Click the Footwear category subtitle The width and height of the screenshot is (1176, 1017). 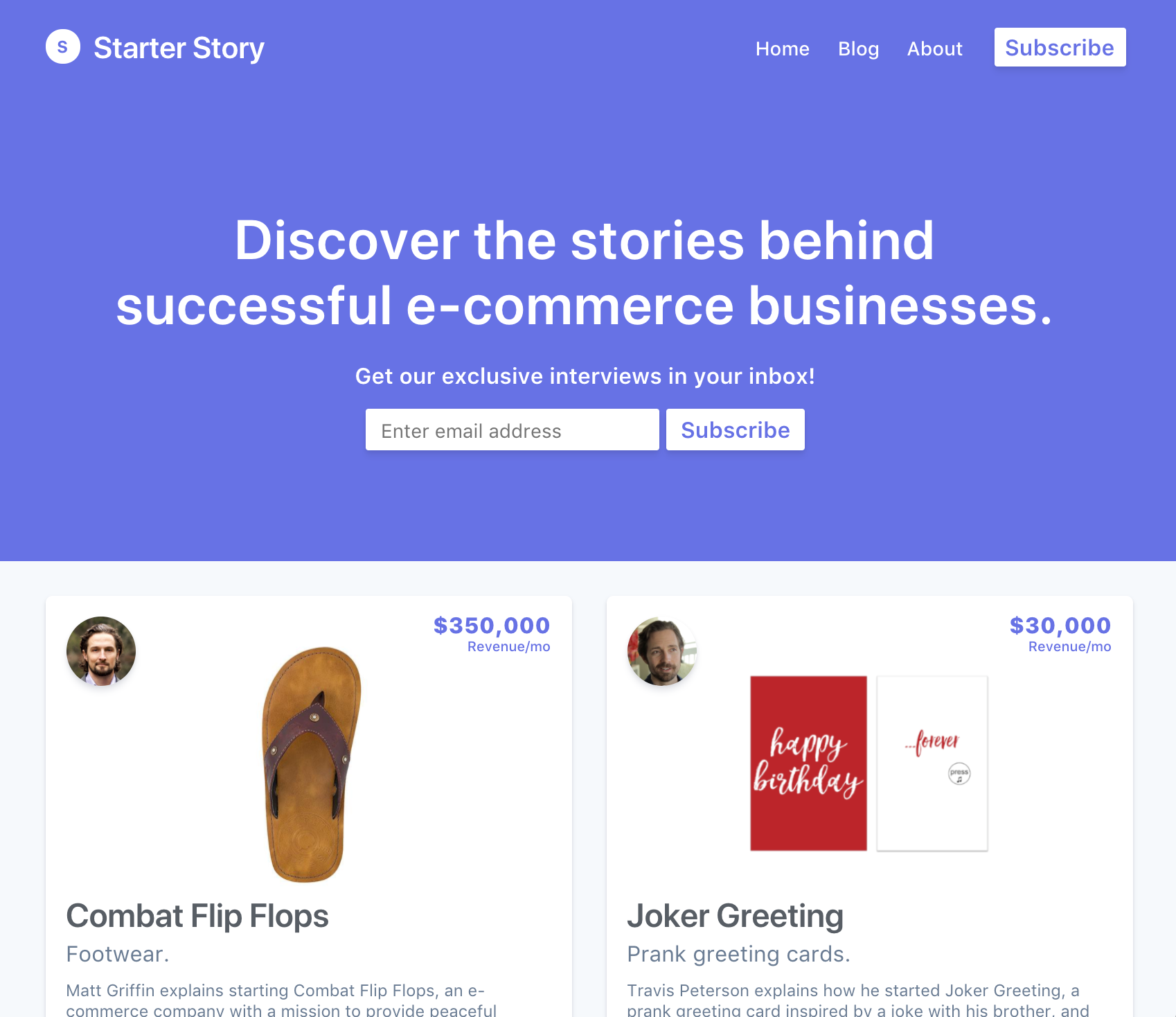[x=118, y=954]
